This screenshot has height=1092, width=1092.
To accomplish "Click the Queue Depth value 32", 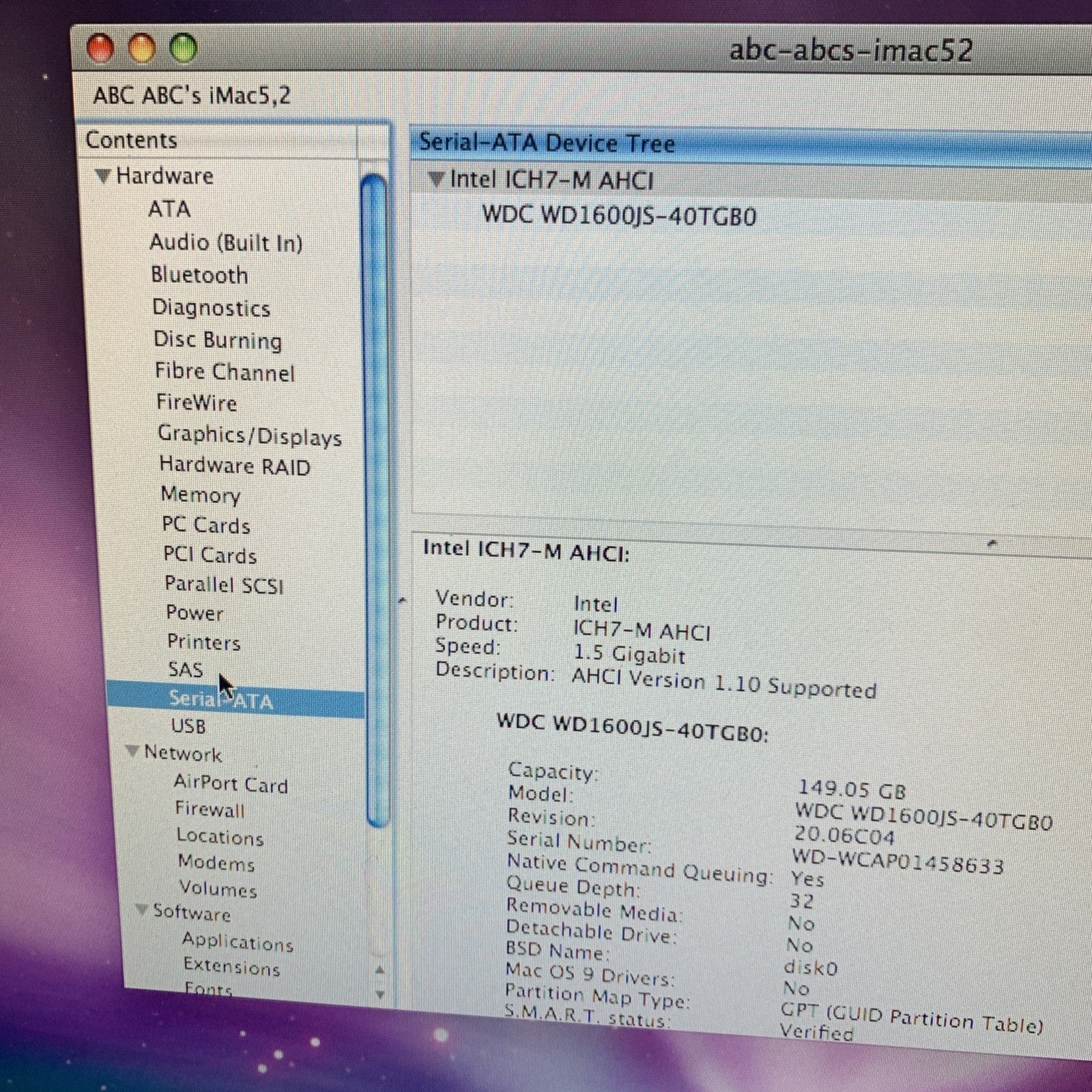I will tap(801, 901).
